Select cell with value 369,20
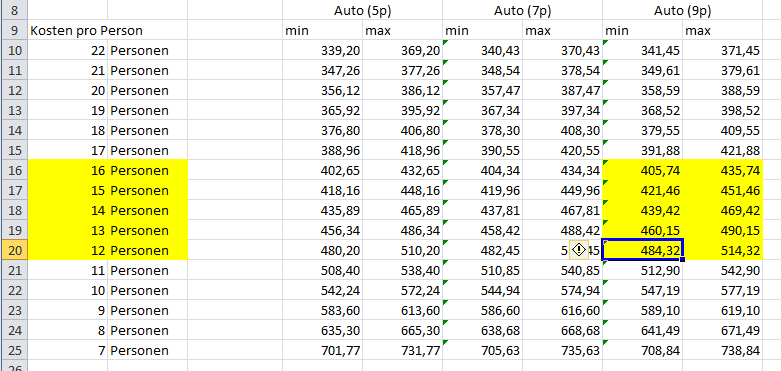 [402, 50]
